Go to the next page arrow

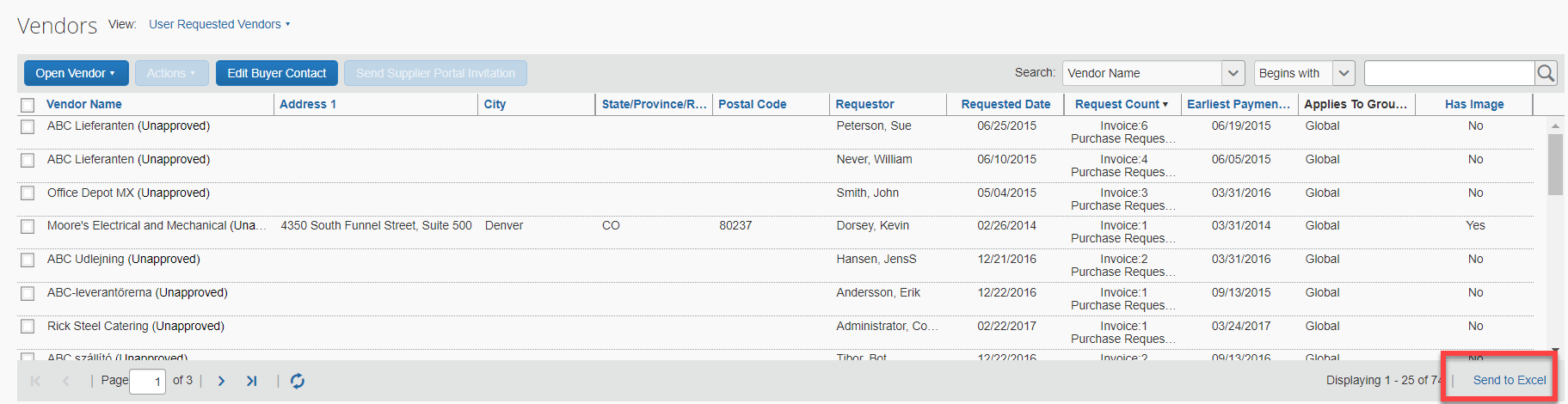point(221,381)
